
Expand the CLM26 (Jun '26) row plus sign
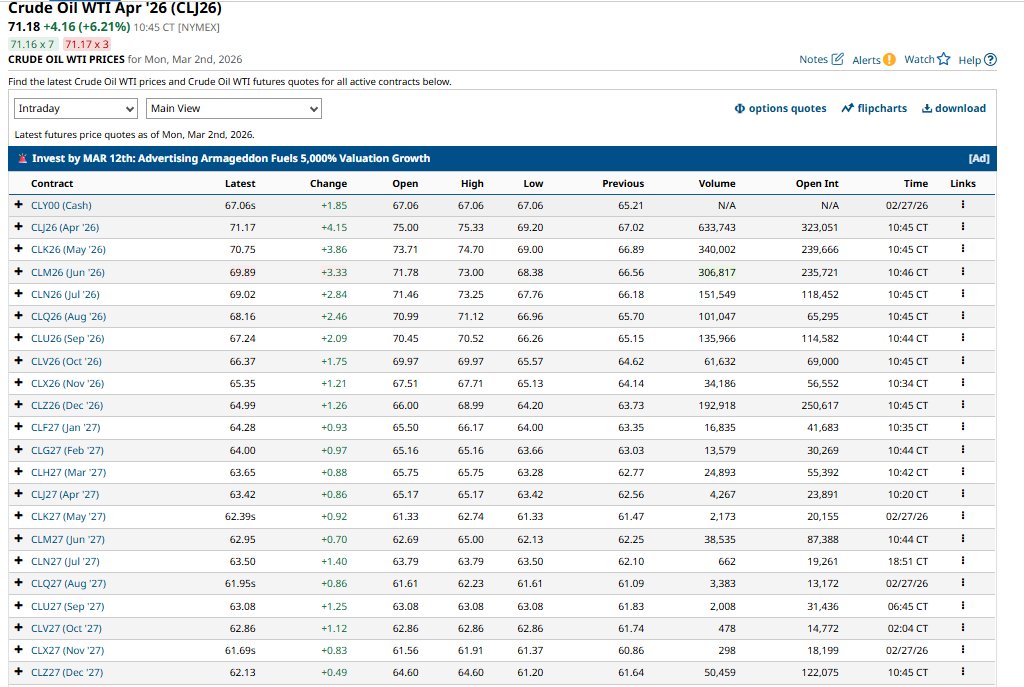click(x=18, y=272)
